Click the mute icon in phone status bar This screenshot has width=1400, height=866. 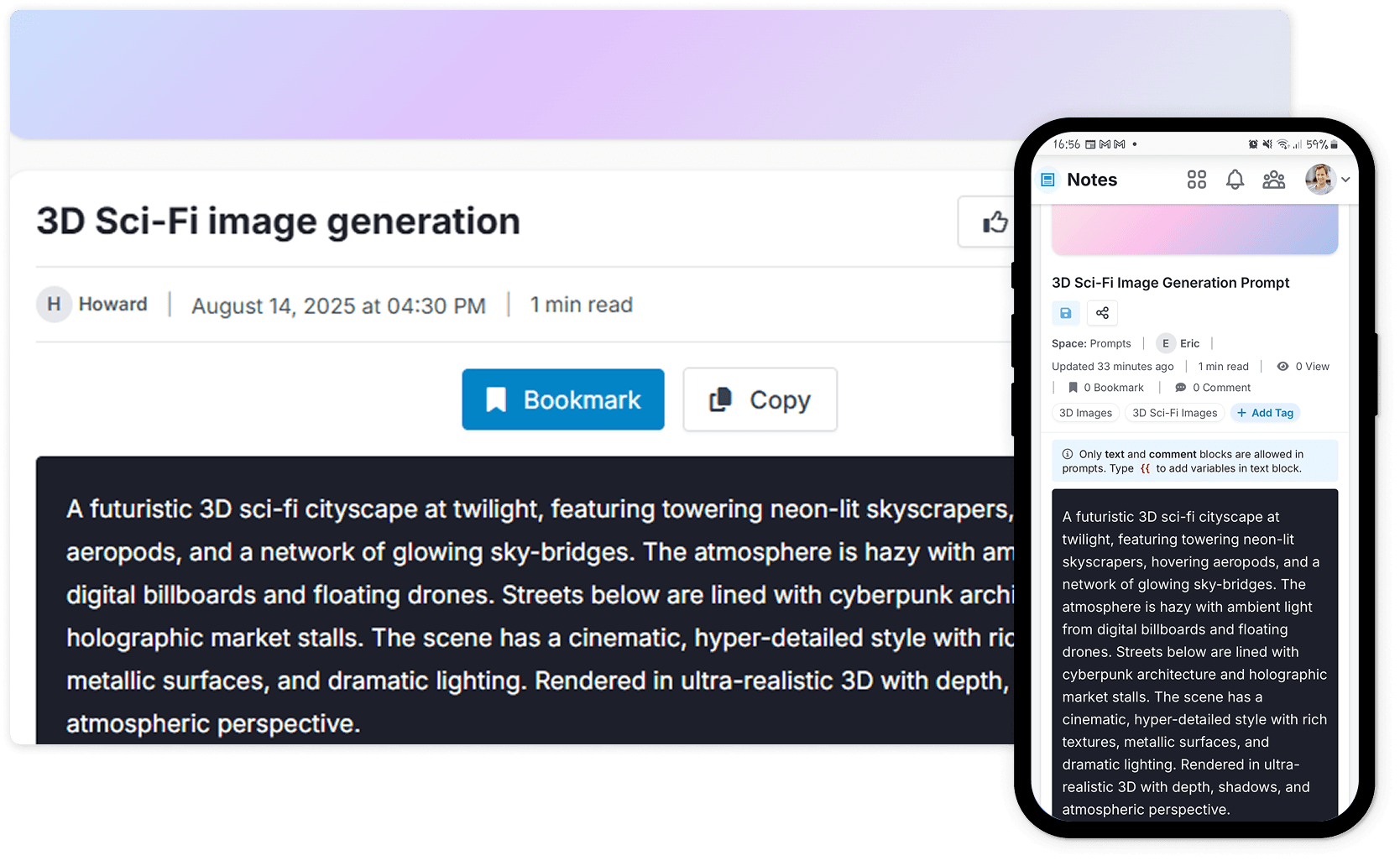coord(1267,144)
